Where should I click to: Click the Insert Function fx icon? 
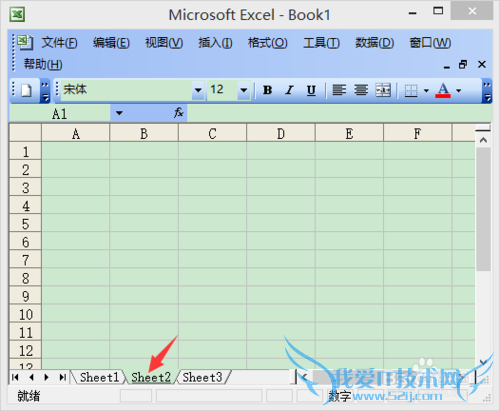tap(179, 113)
